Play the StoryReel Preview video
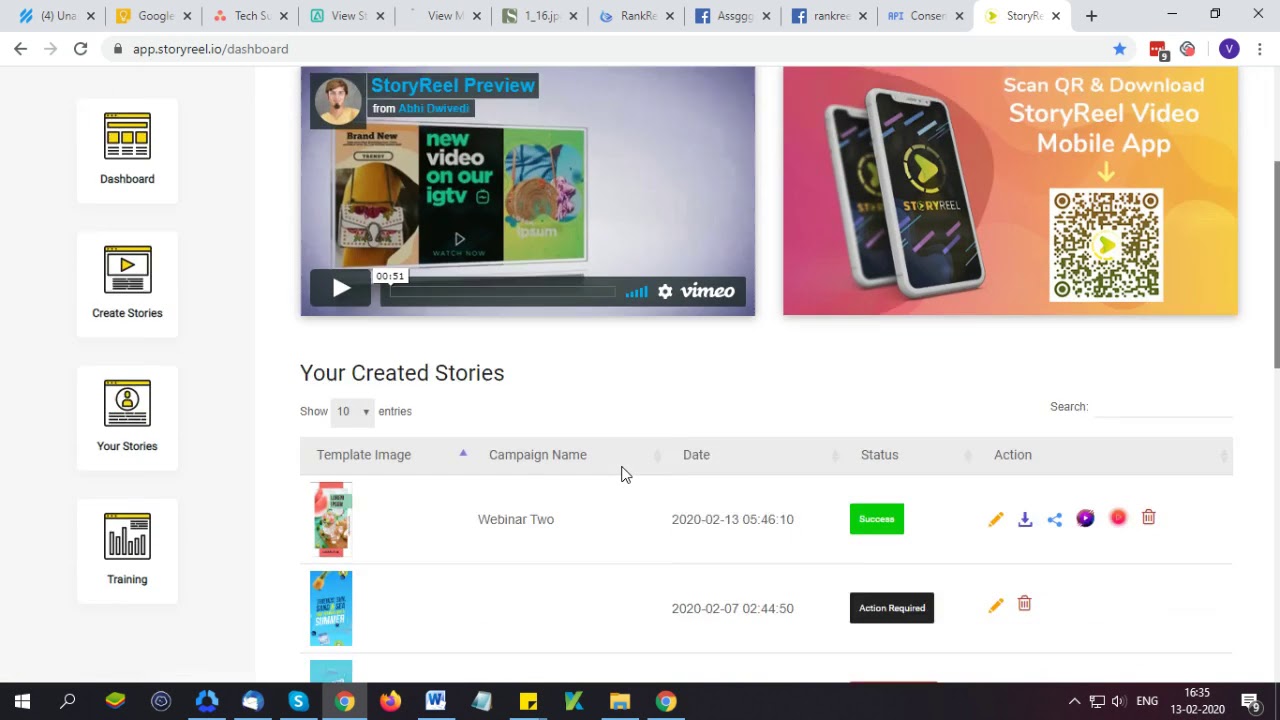Image resolution: width=1280 pixels, height=720 pixels. click(x=340, y=289)
